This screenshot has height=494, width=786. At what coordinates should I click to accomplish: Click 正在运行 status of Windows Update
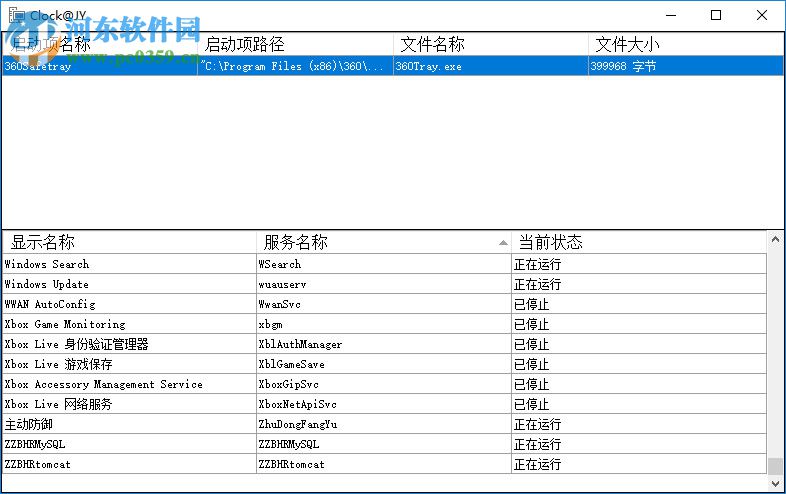pyautogui.click(x=639, y=284)
